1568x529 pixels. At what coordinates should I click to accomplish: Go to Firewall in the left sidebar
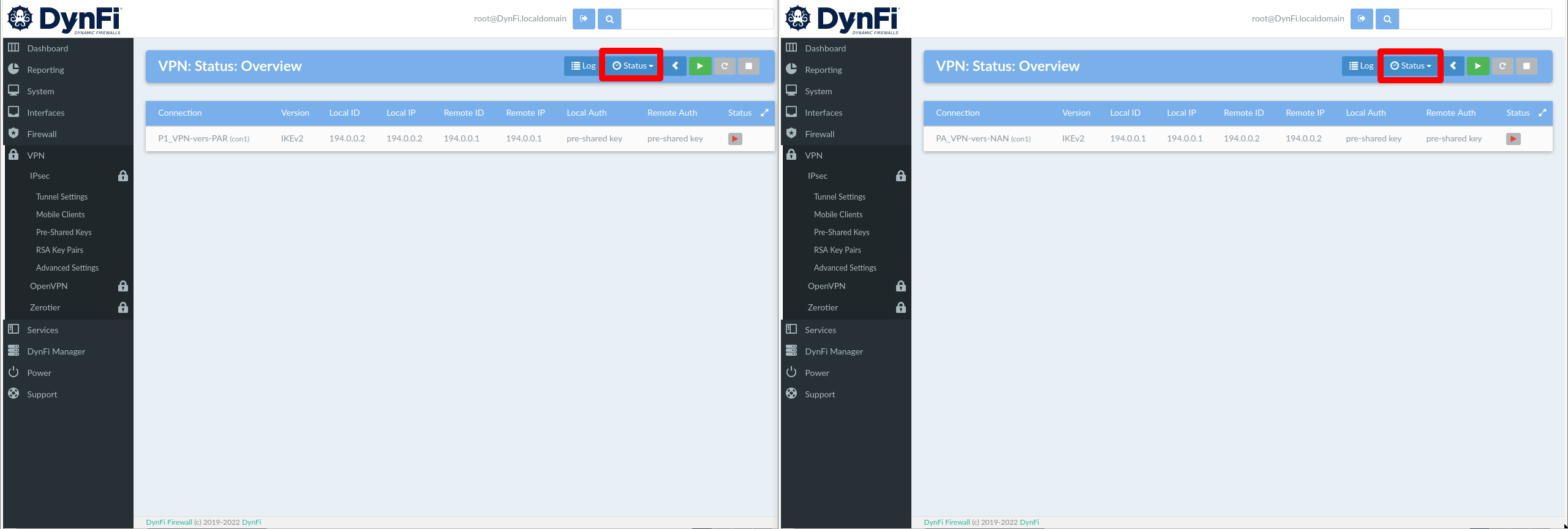coord(42,134)
